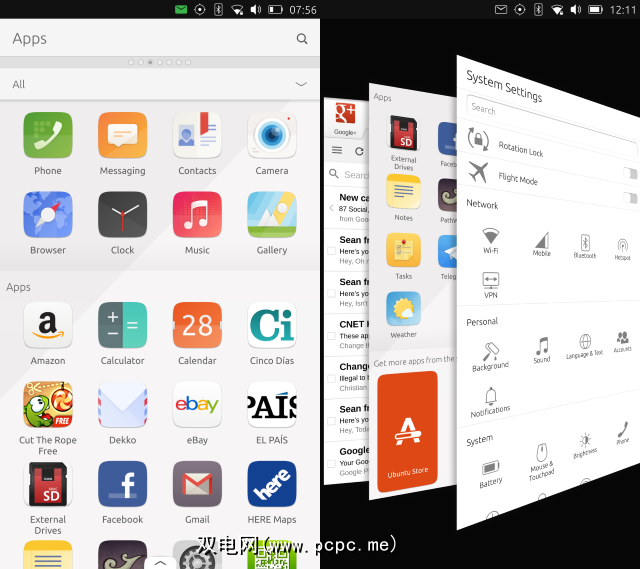Select the third scope page indicator dot
The image size is (640, 569).
tap(150, 62)
